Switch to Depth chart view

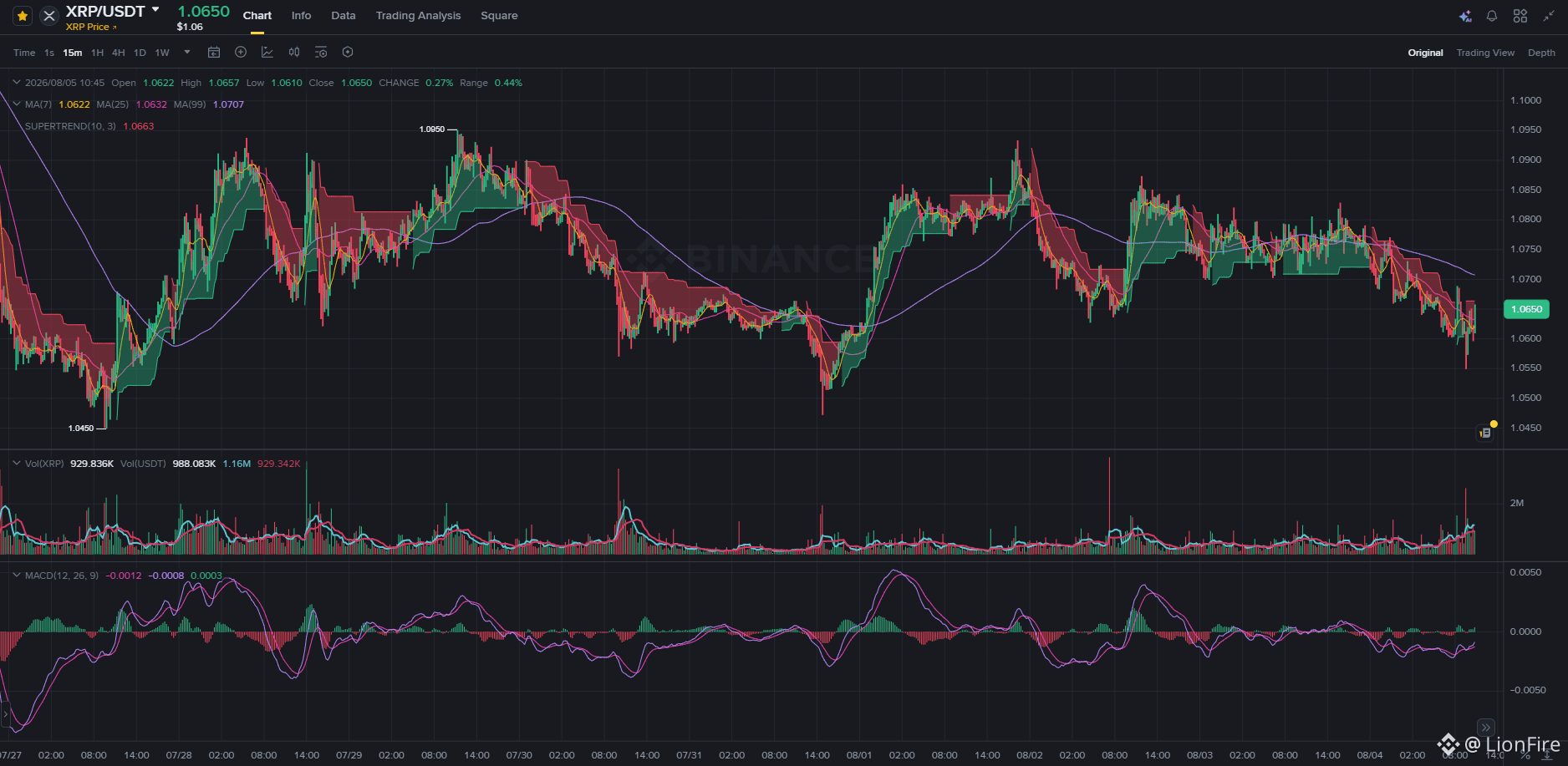1541,53
